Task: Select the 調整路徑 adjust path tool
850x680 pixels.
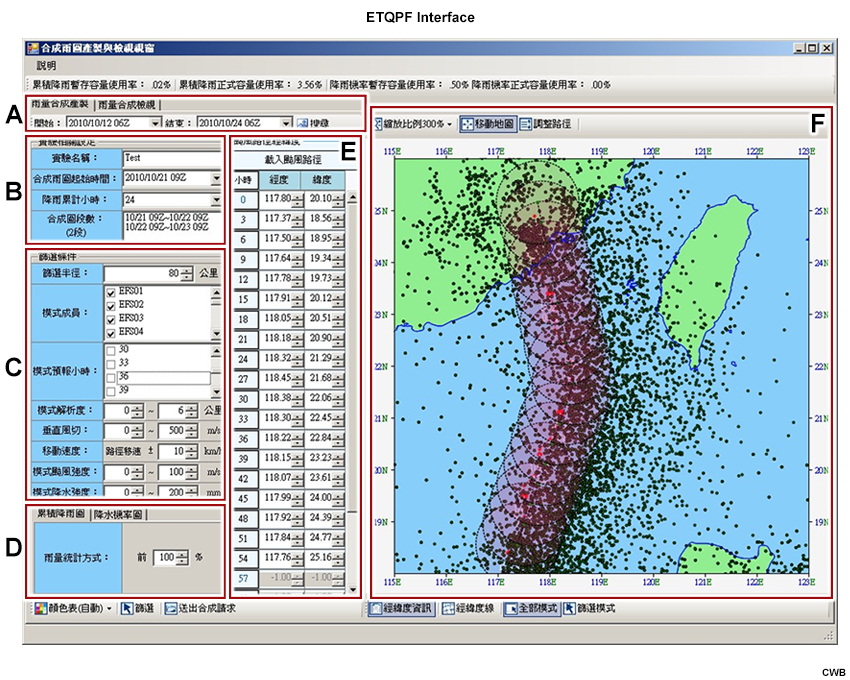Action: [x=545, y=124]
